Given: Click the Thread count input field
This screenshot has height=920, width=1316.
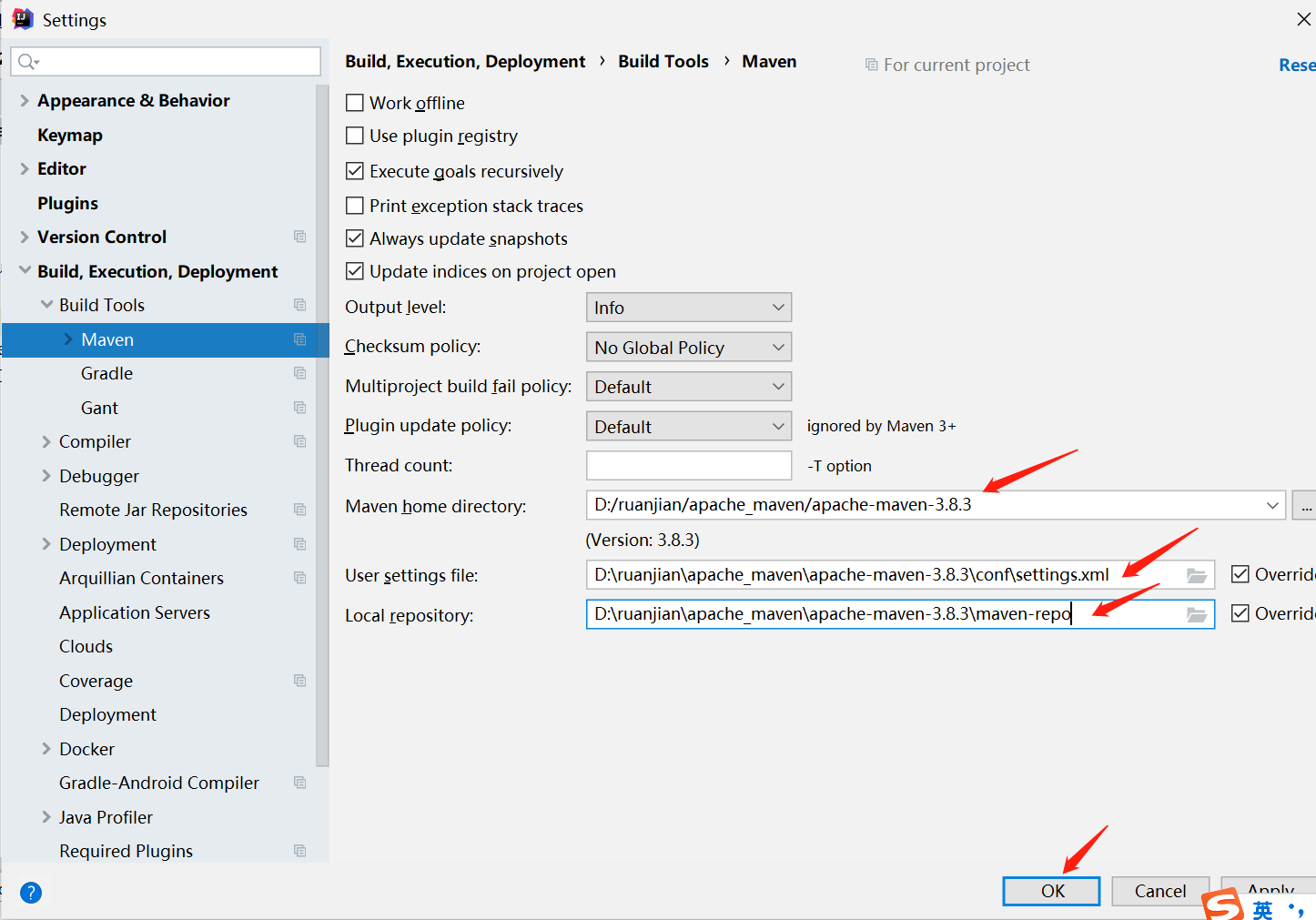Looking at the screenshot, I should click(x=689, y=465).
